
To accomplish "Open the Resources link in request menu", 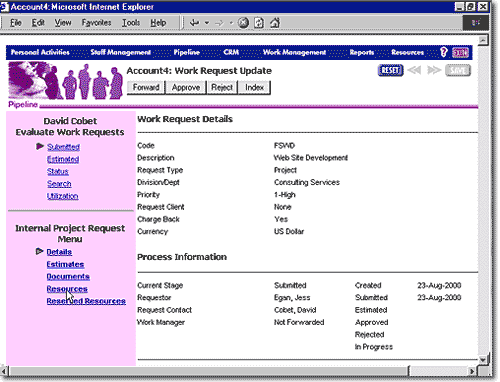I will coord(67,289).
